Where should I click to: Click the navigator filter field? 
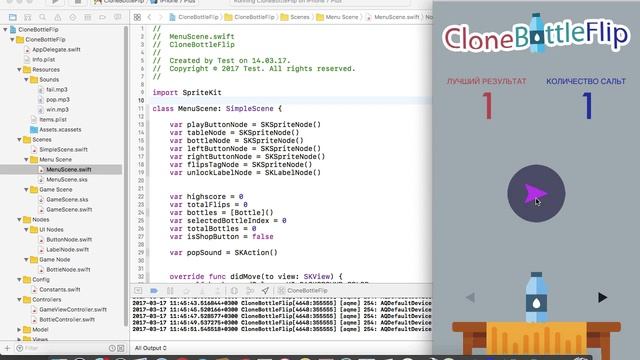point(61,348)
